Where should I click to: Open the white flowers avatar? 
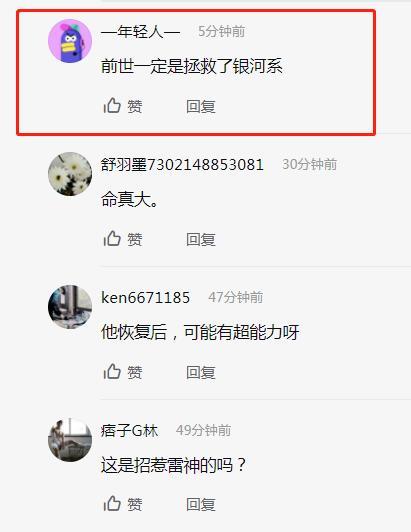tap(70, 174)
